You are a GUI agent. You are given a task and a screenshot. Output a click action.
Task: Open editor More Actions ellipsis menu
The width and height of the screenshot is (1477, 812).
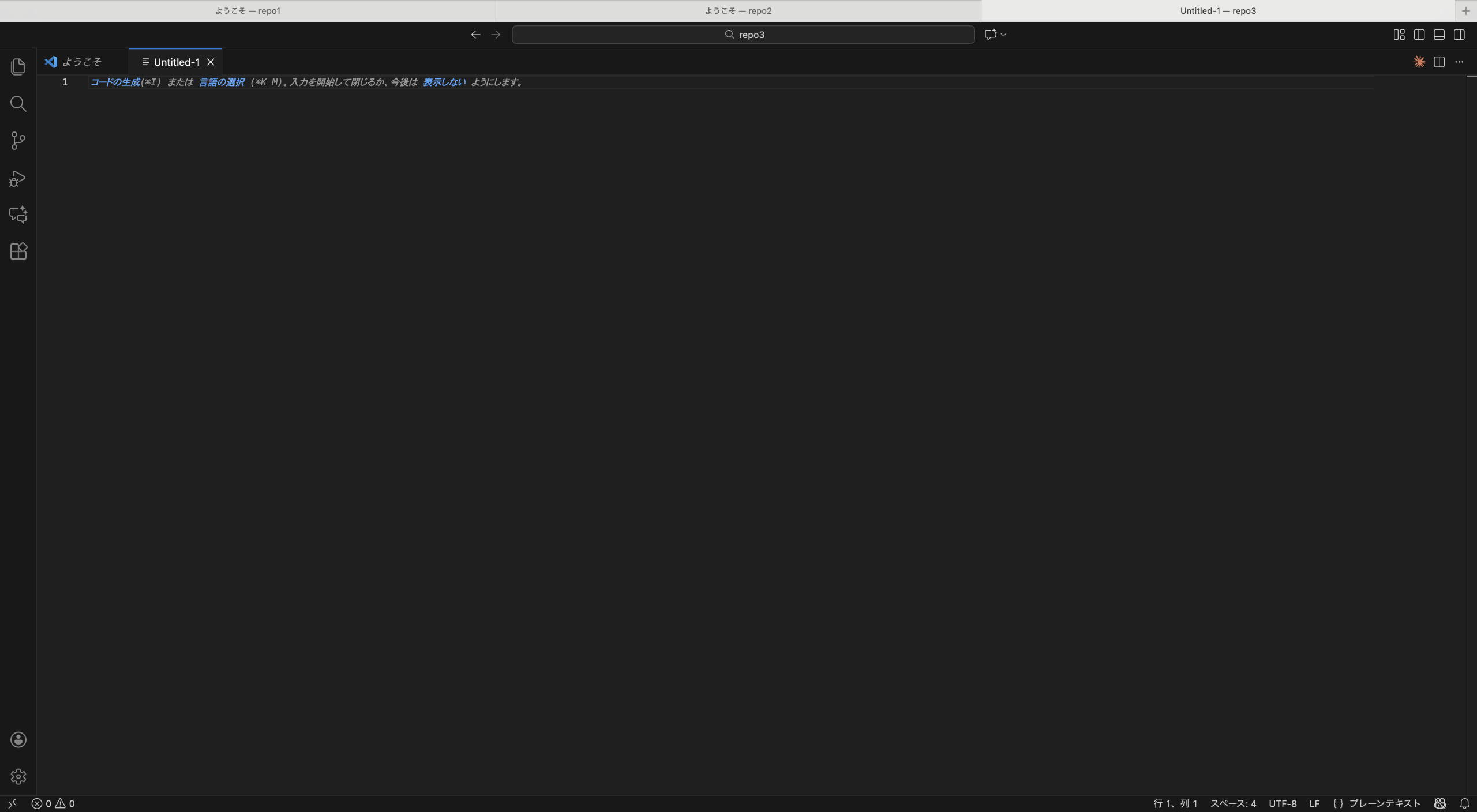click(1459, 62)
